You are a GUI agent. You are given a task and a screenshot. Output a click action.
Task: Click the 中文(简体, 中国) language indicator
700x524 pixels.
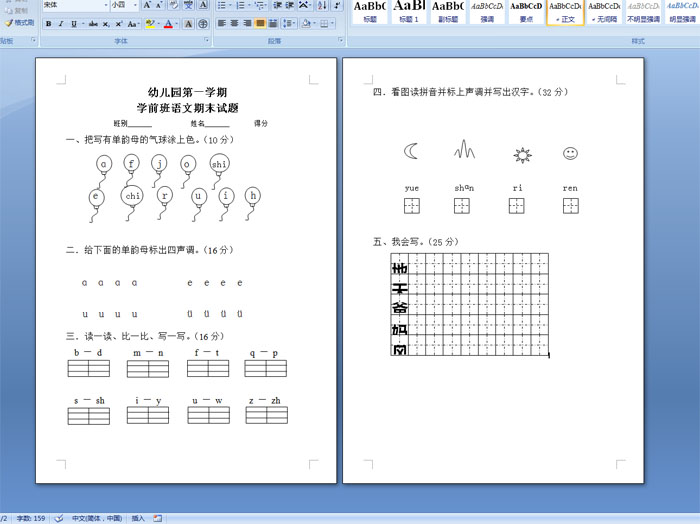click(97, 518)
